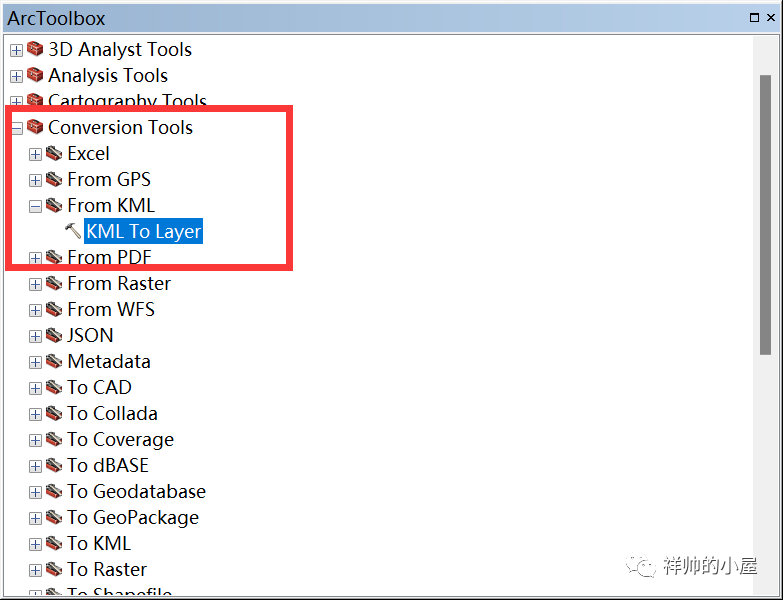The height and width of the screenshot is (600, 783).
Task: Select the KML To Layer tool
Action: tap(143, 231)
